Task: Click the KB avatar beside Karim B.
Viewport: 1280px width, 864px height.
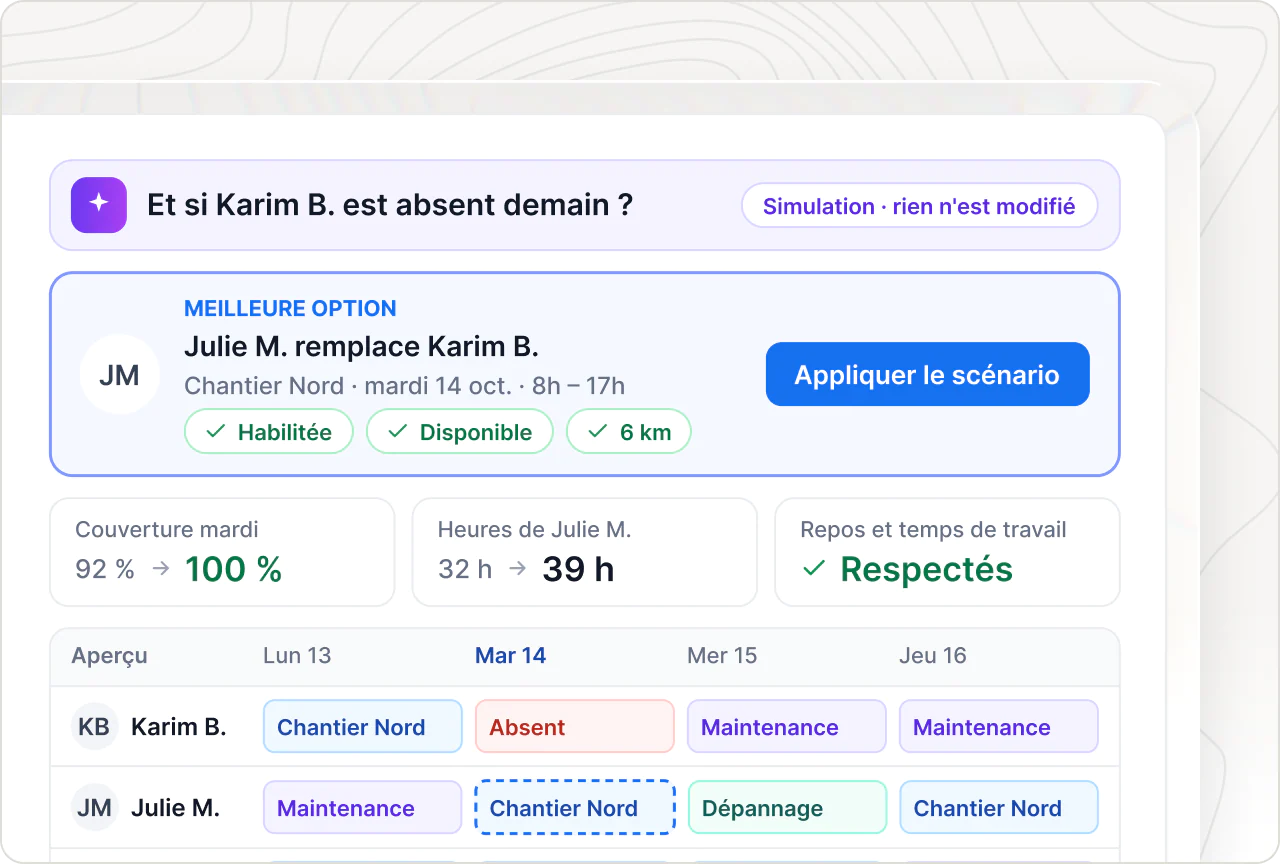Action: point(94,727)
